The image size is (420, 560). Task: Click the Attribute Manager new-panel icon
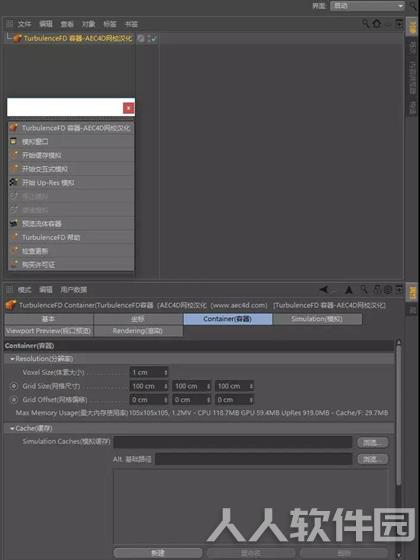click(x=399, y=289)
